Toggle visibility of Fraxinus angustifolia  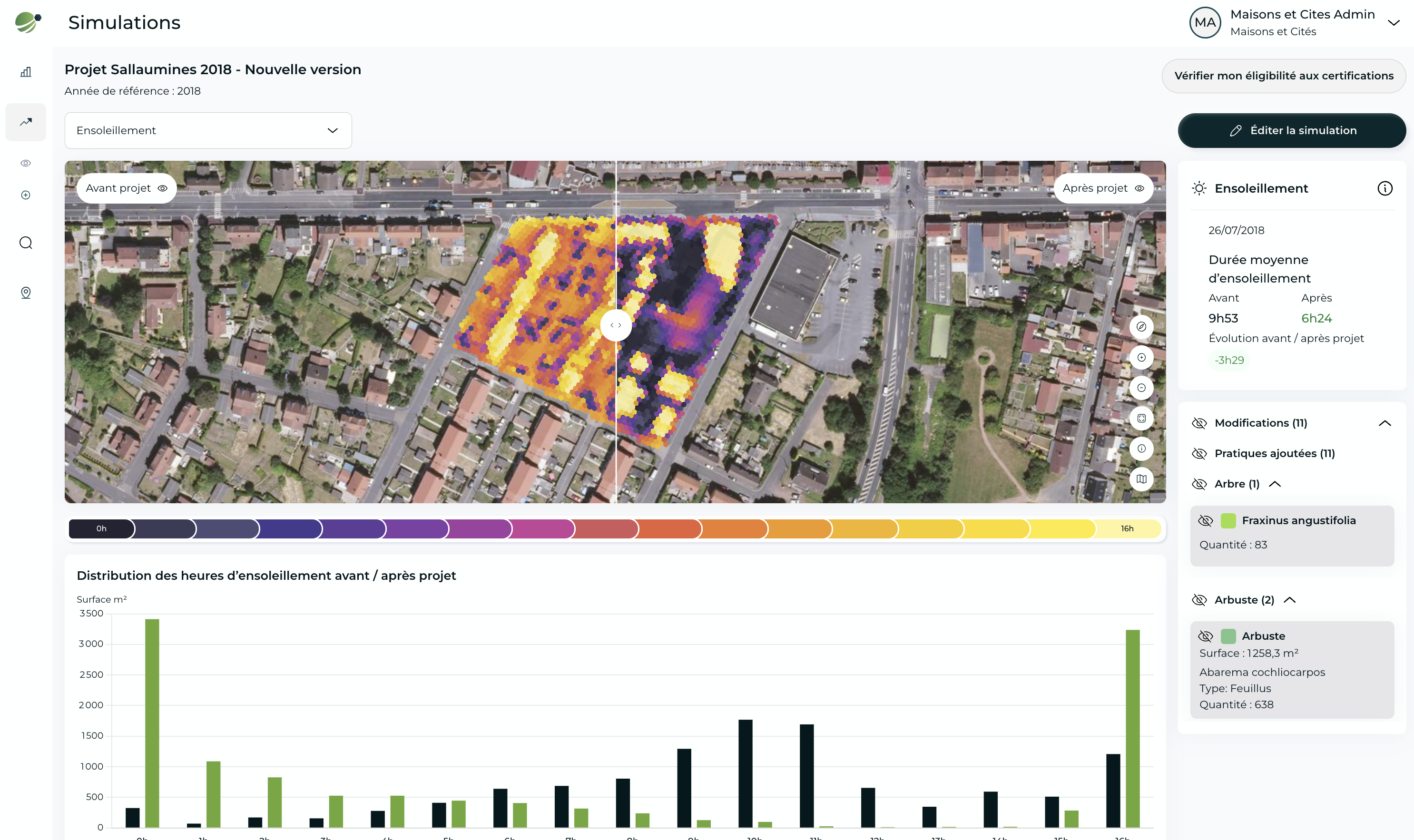pos(1206,521)
